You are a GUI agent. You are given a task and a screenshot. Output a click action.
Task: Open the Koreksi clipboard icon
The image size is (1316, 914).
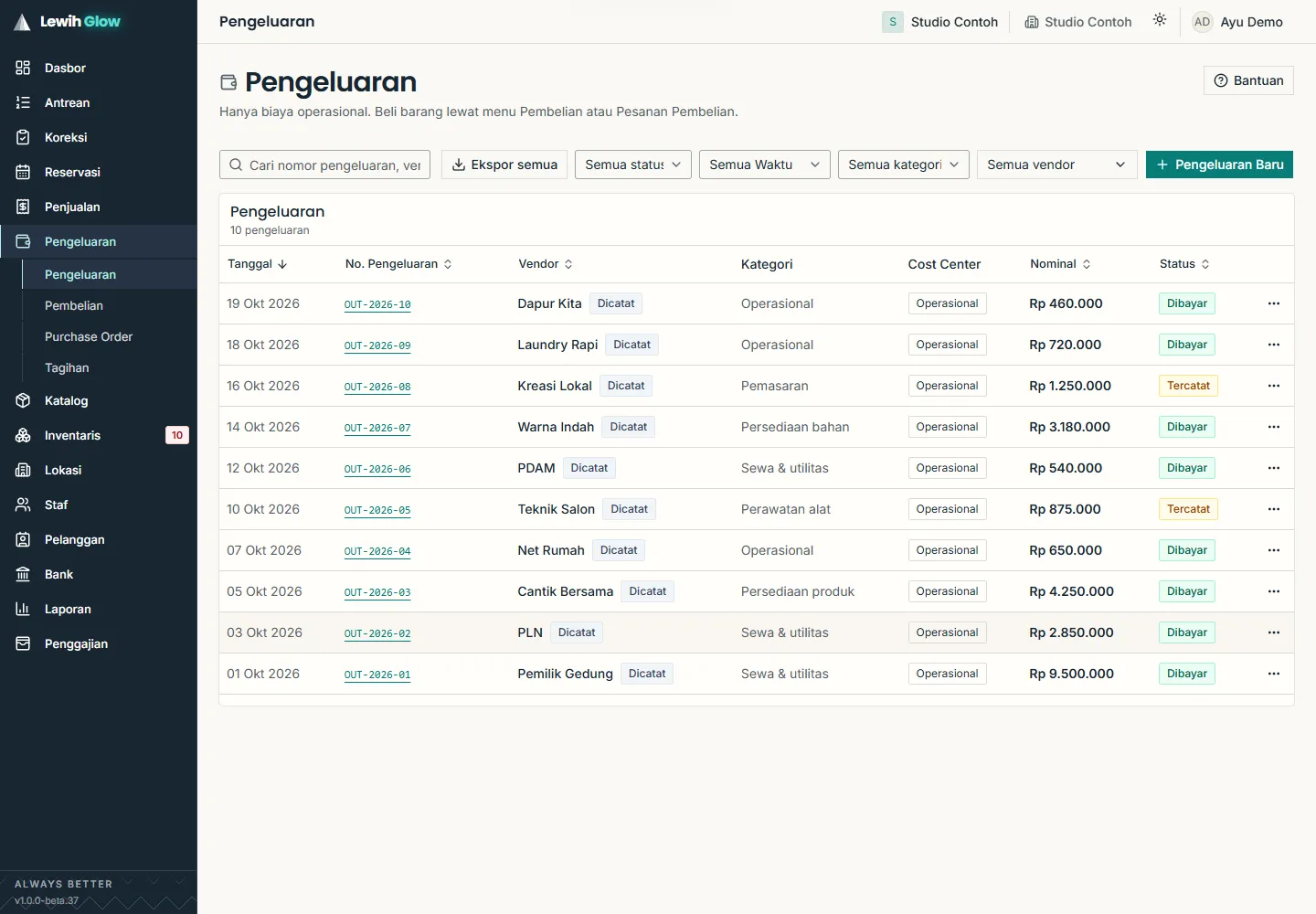(23, 137)
